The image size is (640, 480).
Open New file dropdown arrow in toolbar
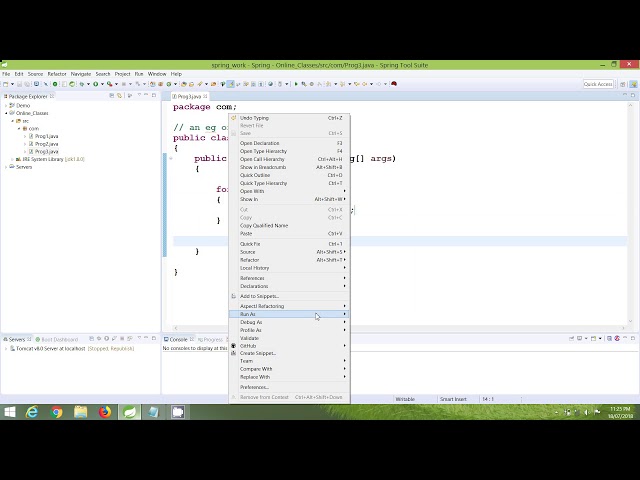pyautogui.click(x=12, y=84)
